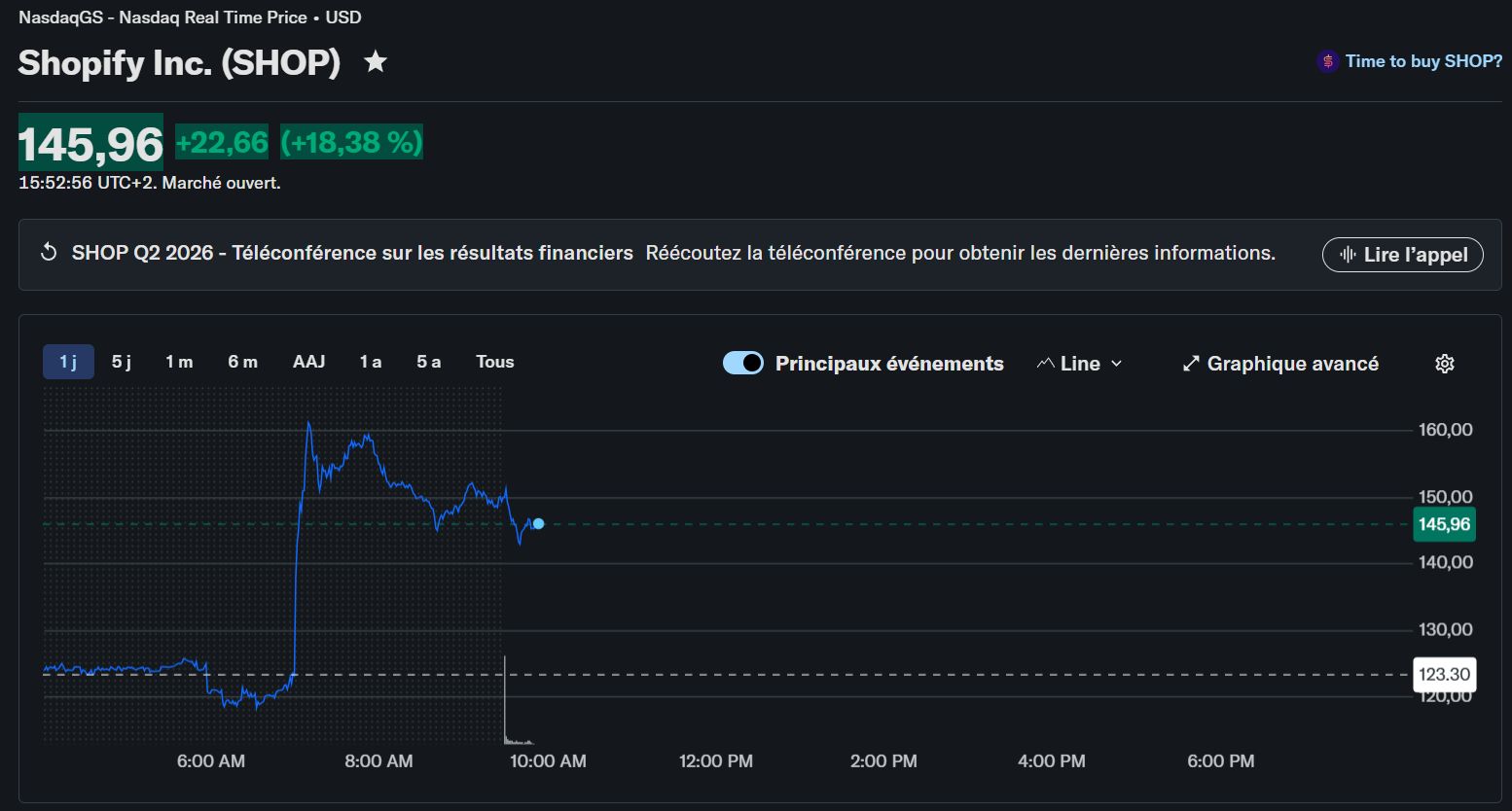Open the Line chart type dropdown
The width and height of the screenshot is (1512, 811).
pos(1080,364)
